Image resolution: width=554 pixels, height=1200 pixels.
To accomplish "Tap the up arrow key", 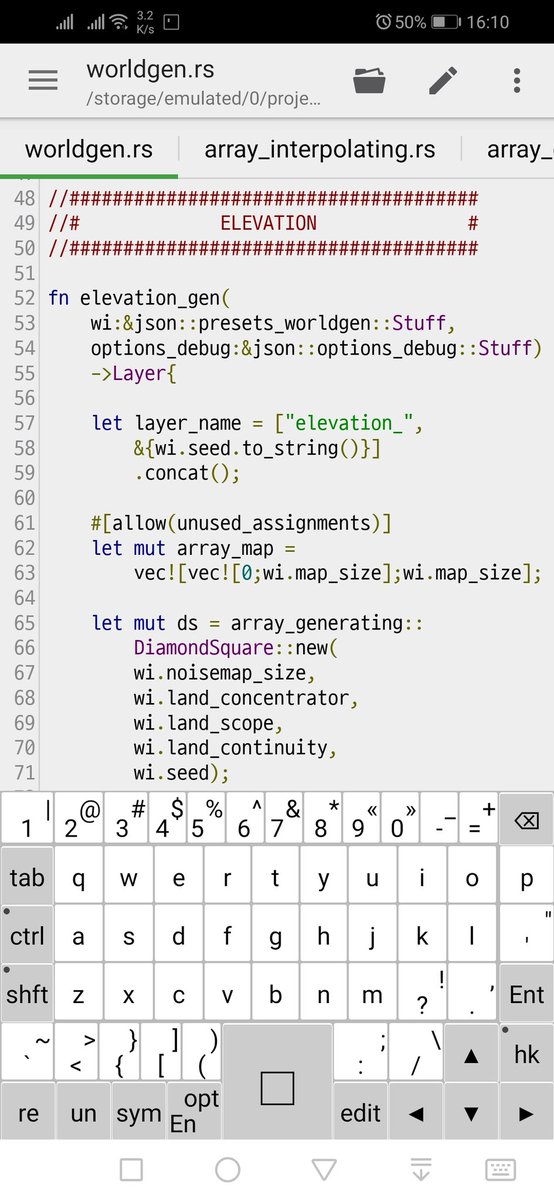I will tap(470, 1052).
